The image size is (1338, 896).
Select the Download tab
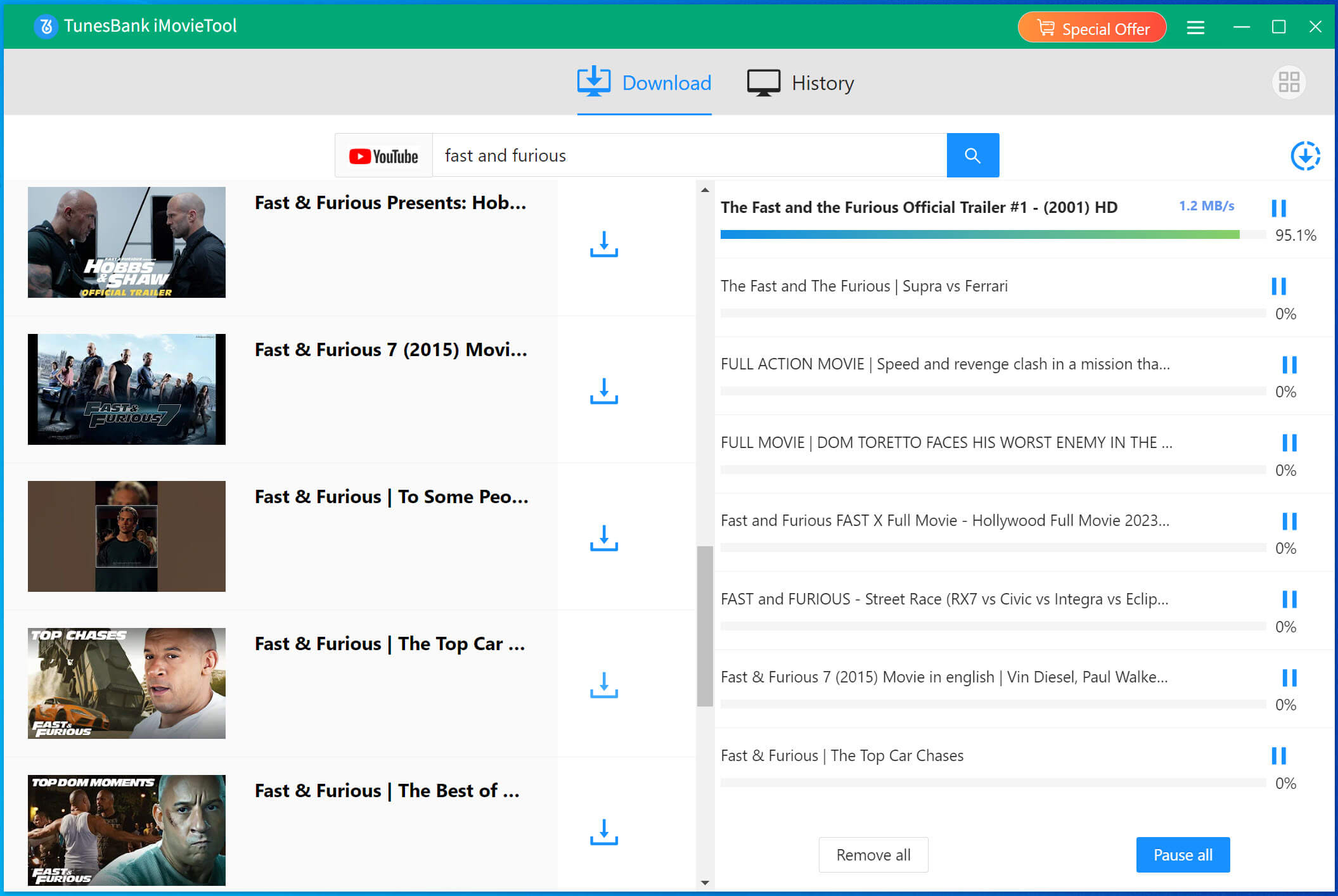point(644,83)
